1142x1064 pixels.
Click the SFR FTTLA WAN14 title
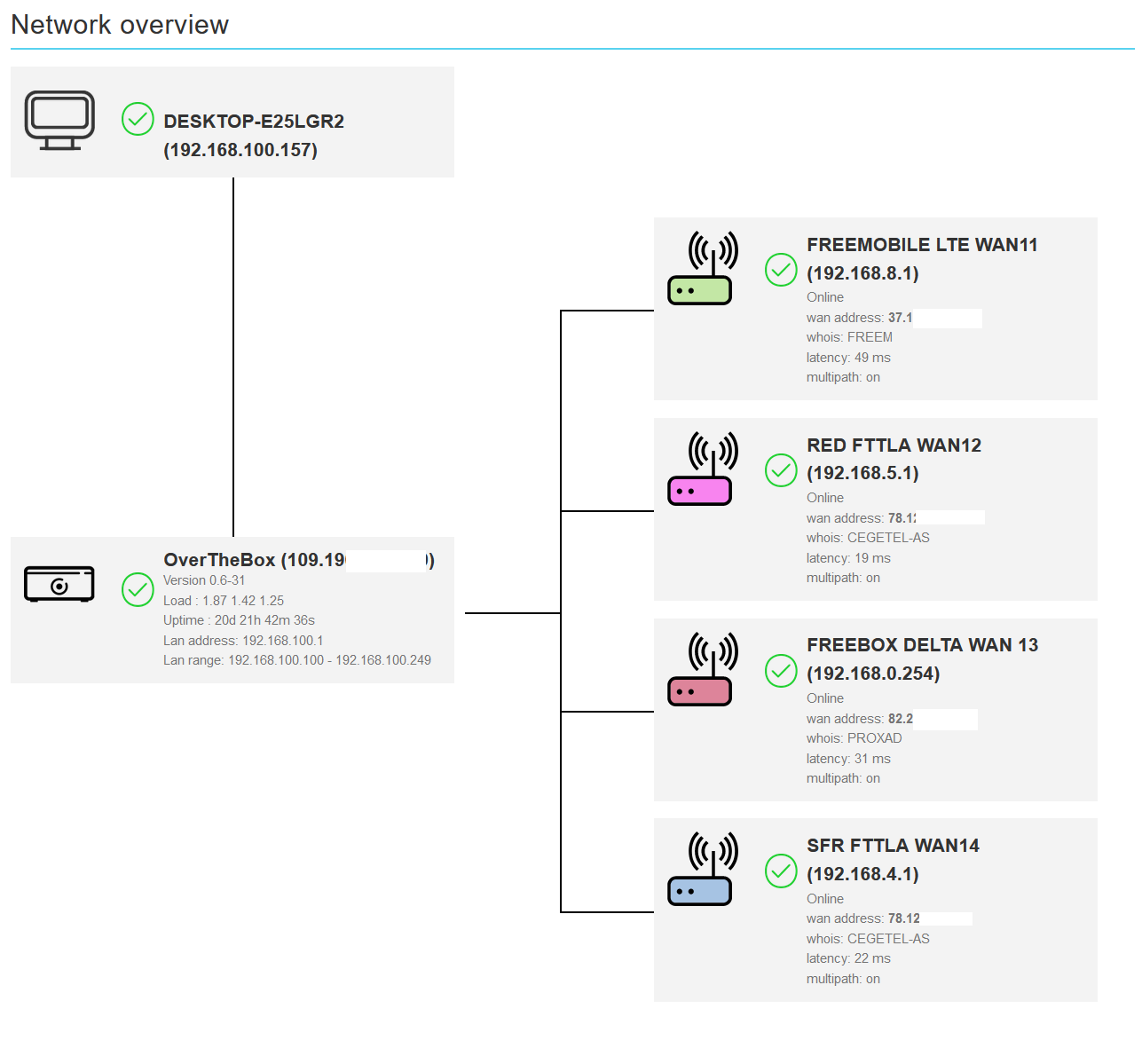tap(893, 846)
